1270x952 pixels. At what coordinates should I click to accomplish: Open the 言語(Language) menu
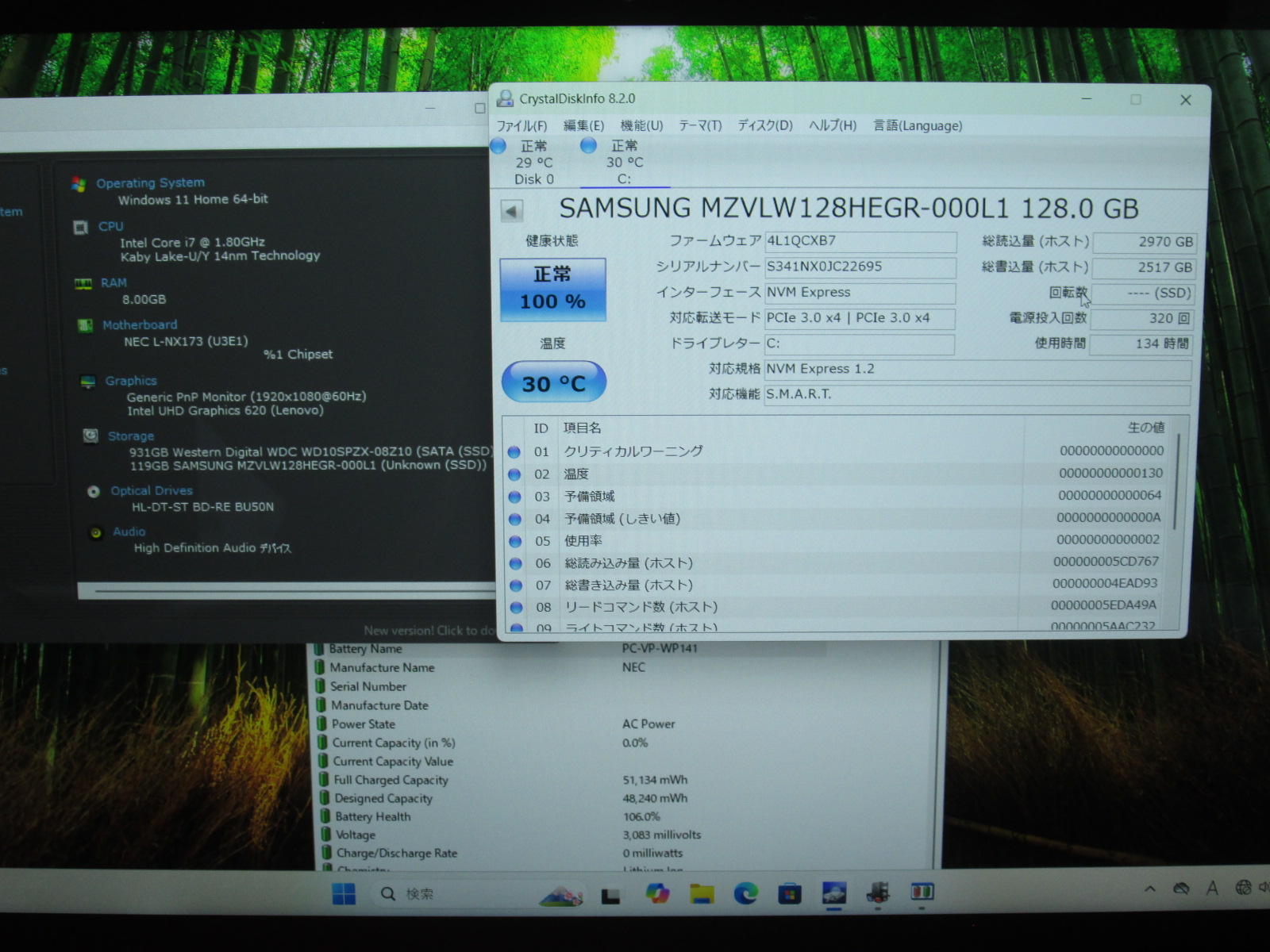918,126
